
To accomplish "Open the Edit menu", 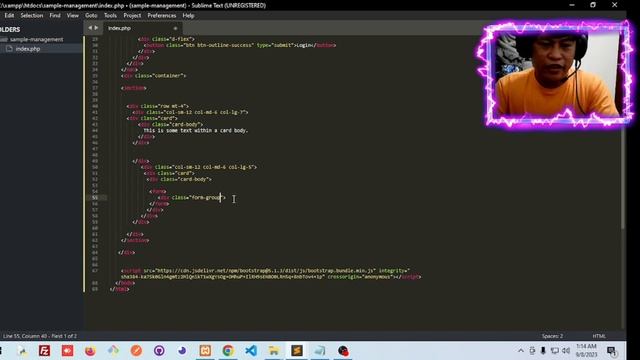I will pyautogui.click(x=9, y=16).
